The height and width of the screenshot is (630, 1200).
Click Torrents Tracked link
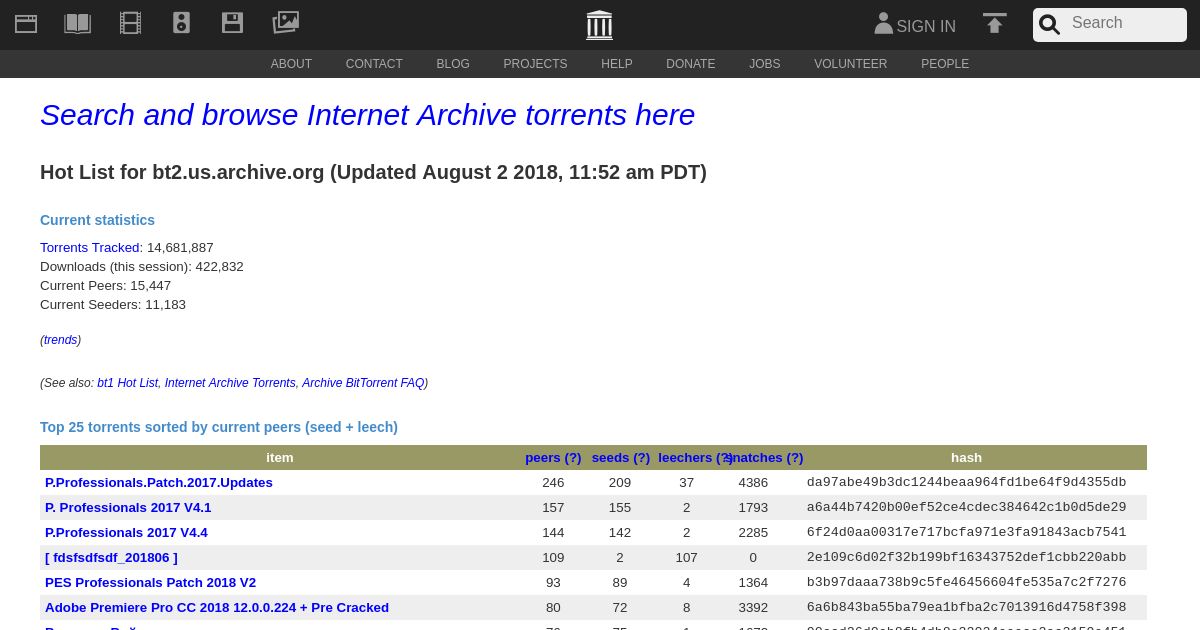[91, 248]
